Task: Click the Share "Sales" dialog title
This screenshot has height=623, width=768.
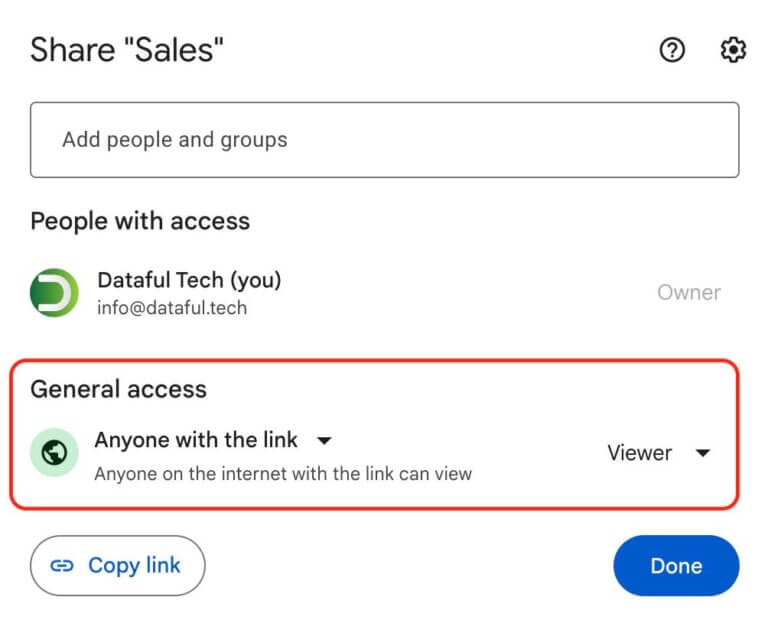Action: click(127, 50)
